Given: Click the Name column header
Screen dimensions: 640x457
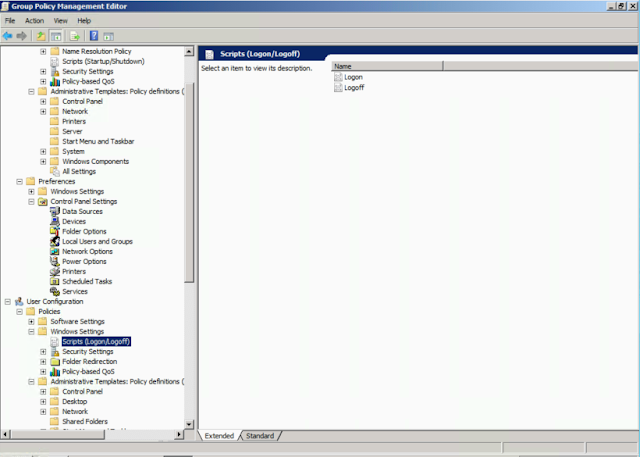Looking at the screenshot, I should pos(387,66).
